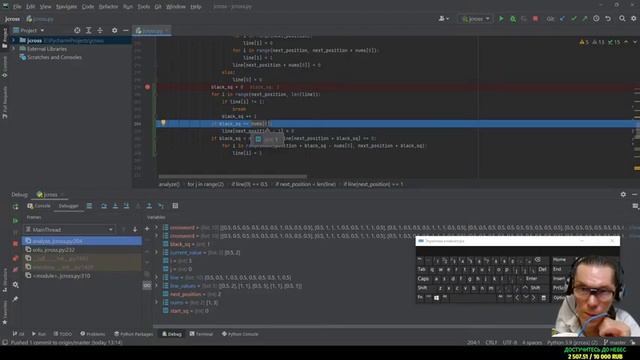Click Show Execution Point icon
This screenshot has height=360, width=640.
click(x=89, y=206)
